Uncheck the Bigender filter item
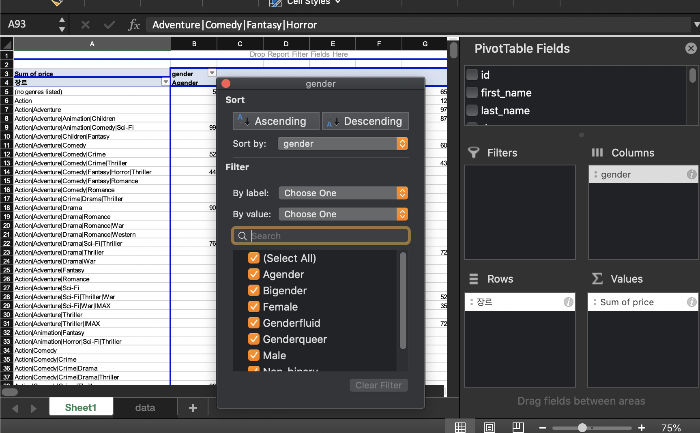The image size is (700, 433). tap(254, 291)
